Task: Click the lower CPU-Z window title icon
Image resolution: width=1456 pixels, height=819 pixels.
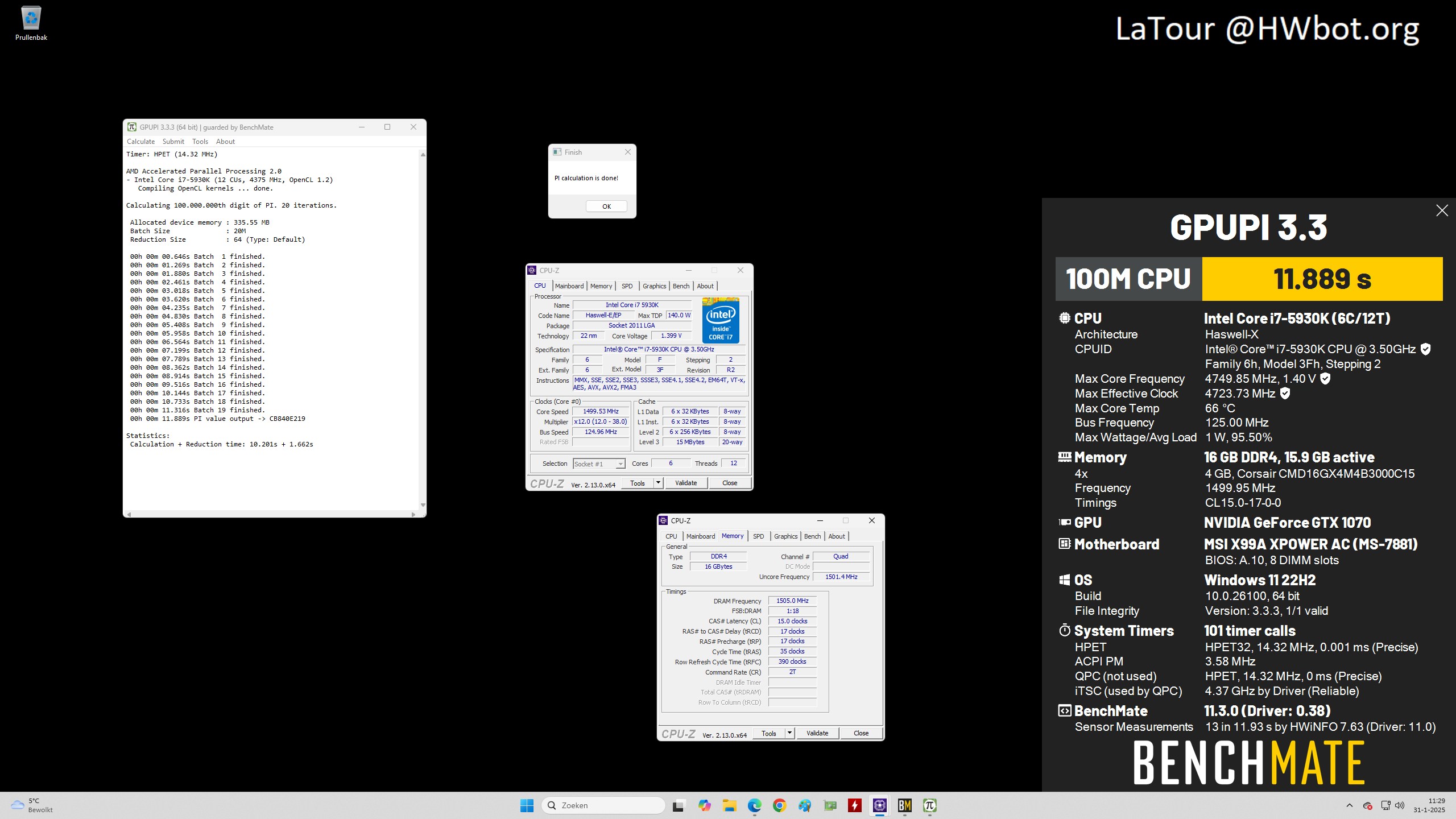Action: pos(663,520)
